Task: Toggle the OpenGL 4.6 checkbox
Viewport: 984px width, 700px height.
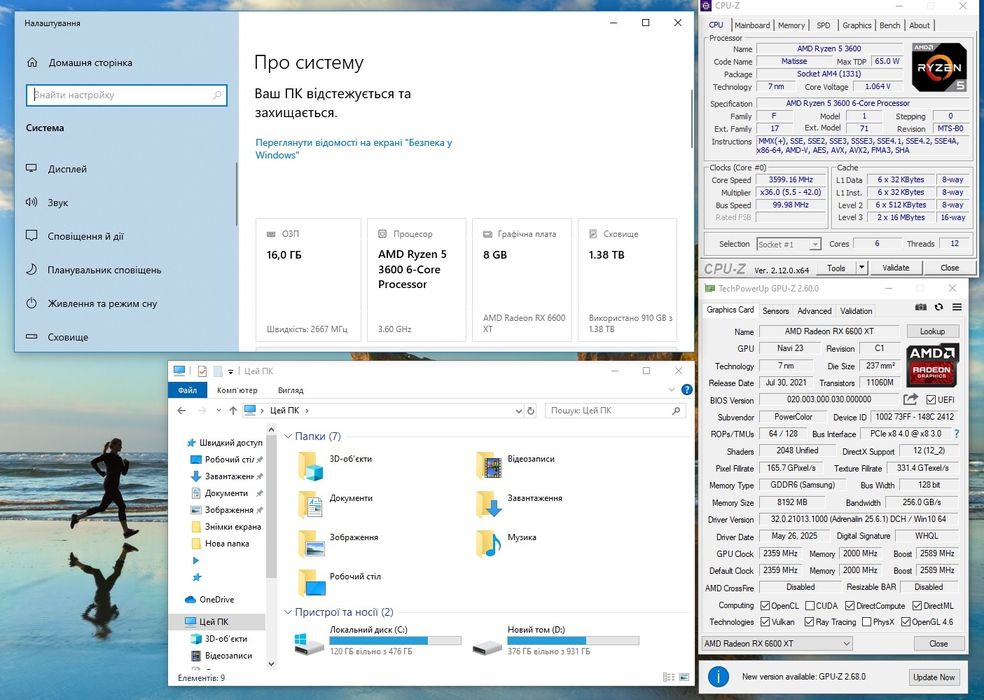Action: [x=906, y=622]
